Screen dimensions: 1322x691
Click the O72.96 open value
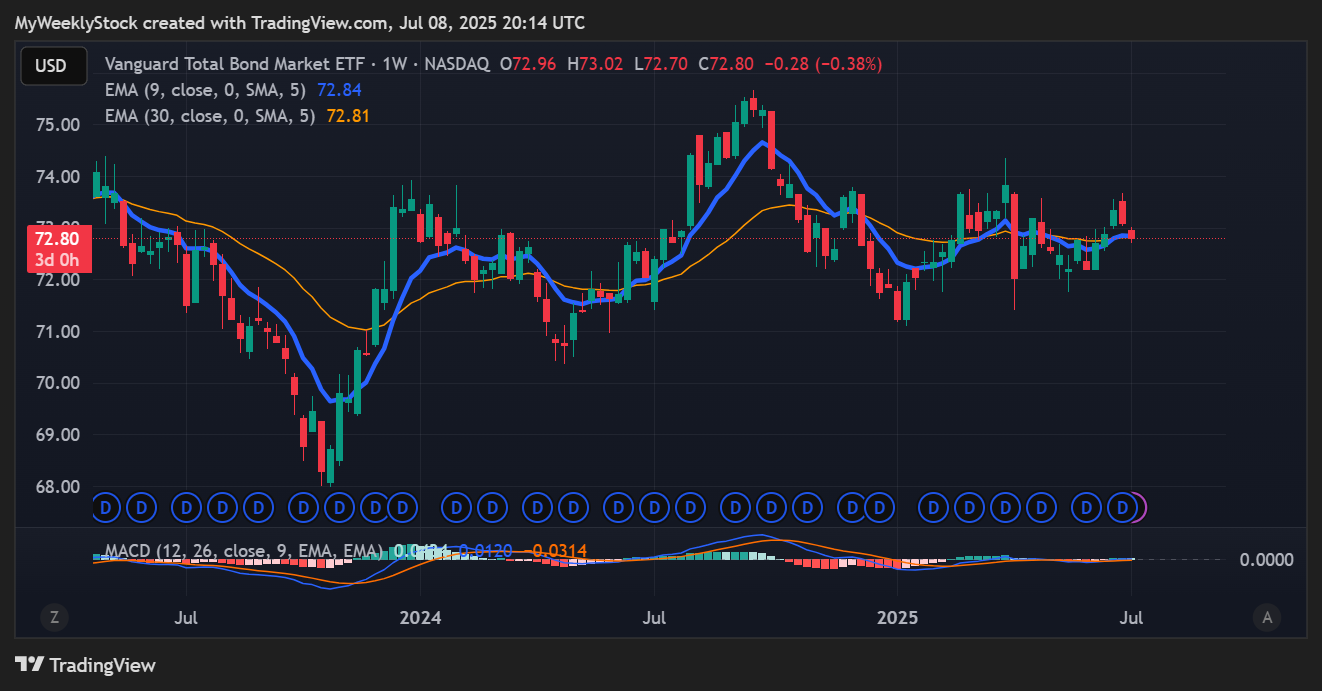pyautogui.click(x=529, y=64)
